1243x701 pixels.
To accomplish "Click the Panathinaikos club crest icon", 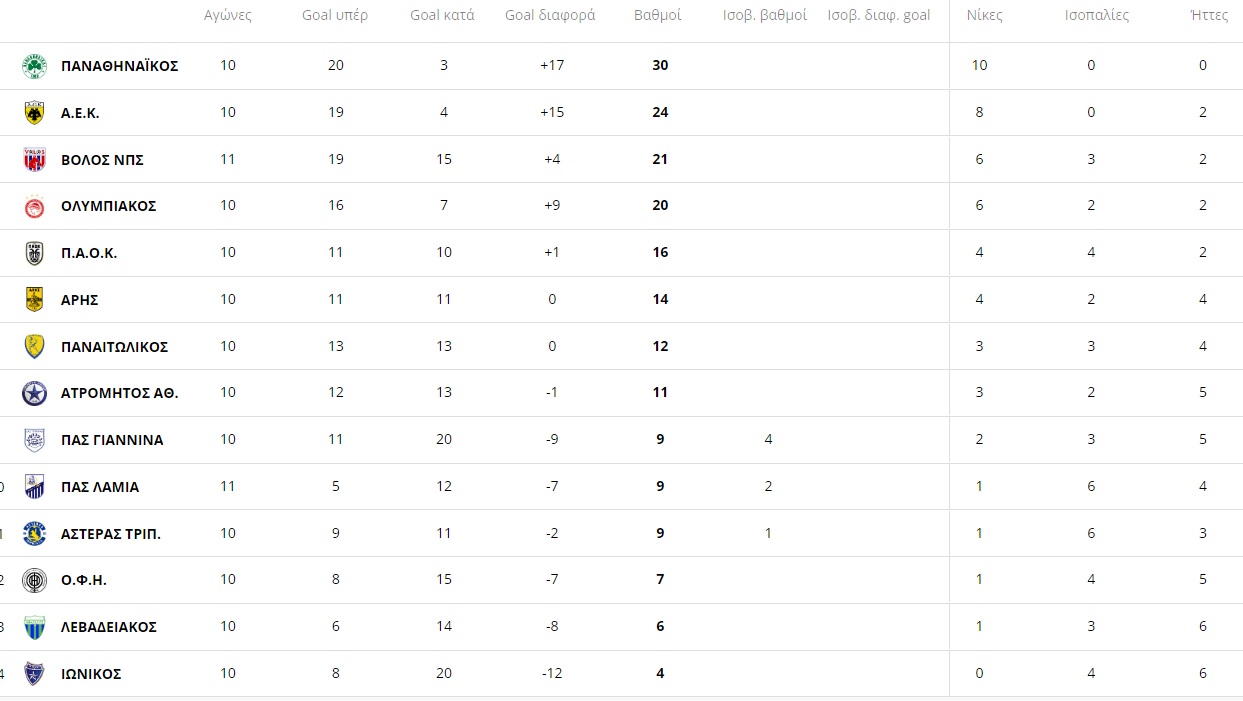I will point(35,66).
